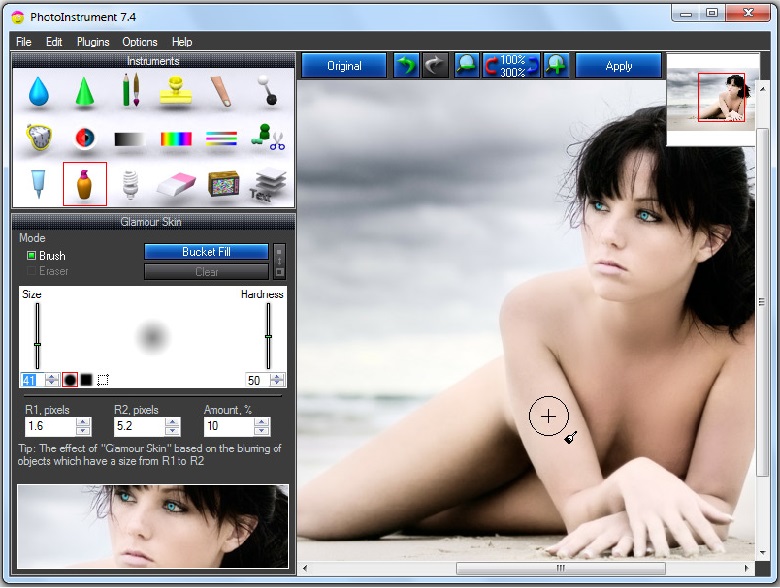Click the Glamour Skin panel header
Viewport: 780px width, 588px height.
click(153, 222)
